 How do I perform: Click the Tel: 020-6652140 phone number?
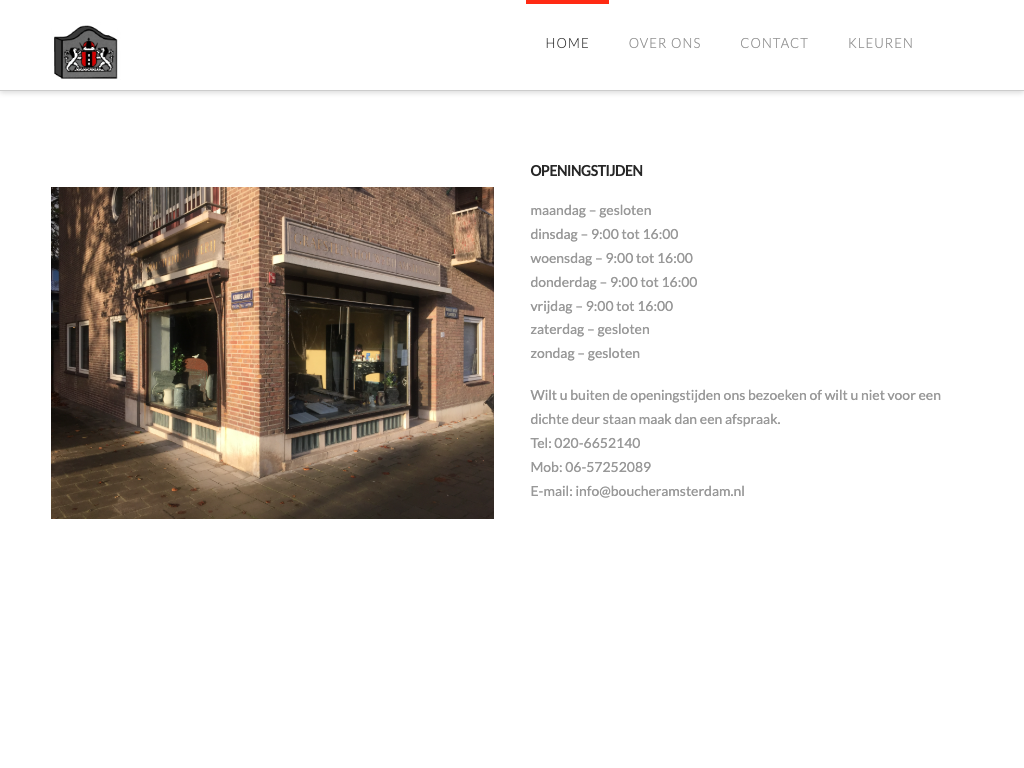pyautogui.click(x=585, y=443)
